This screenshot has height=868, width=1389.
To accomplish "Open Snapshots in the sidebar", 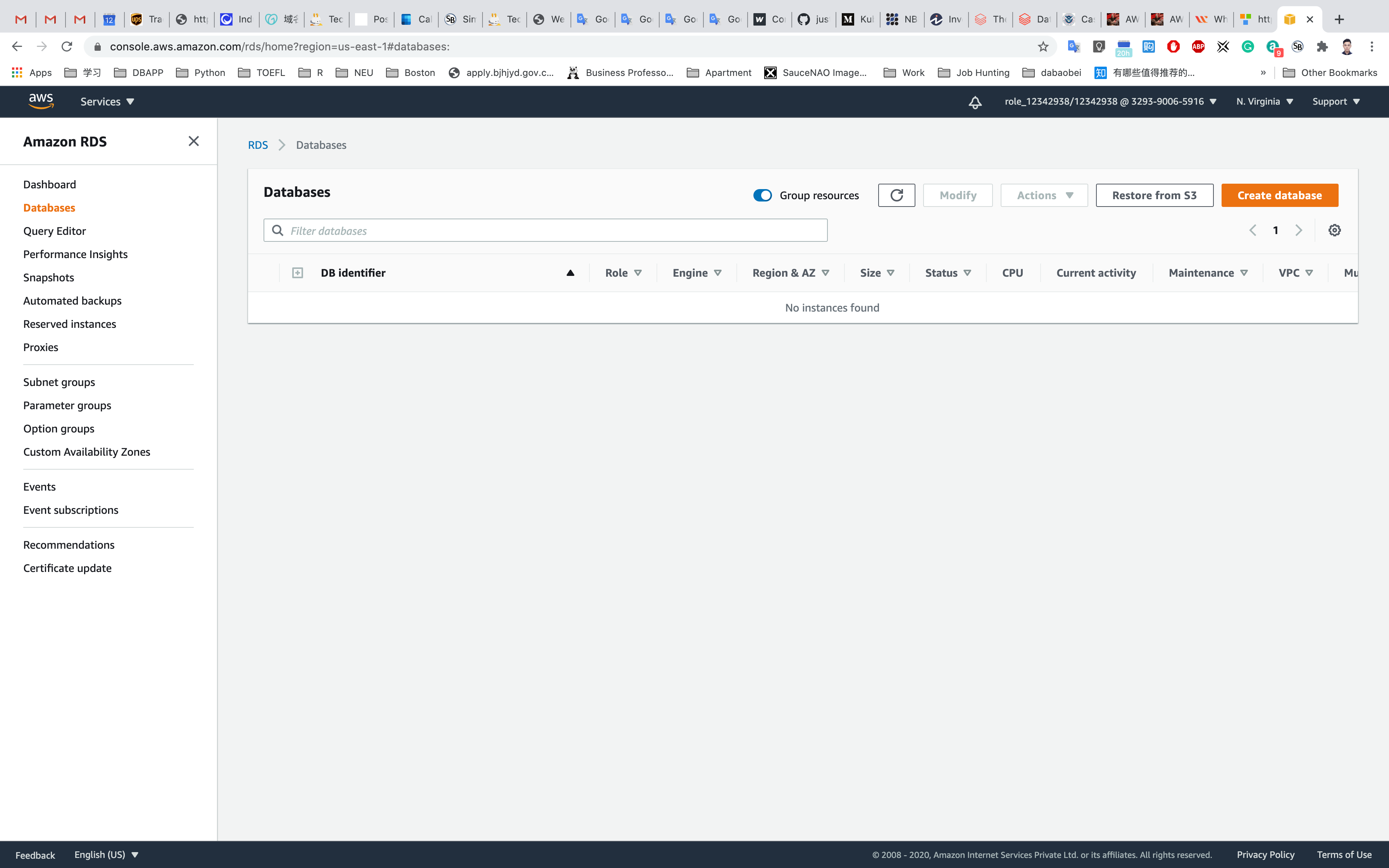I will coord(49,277).
